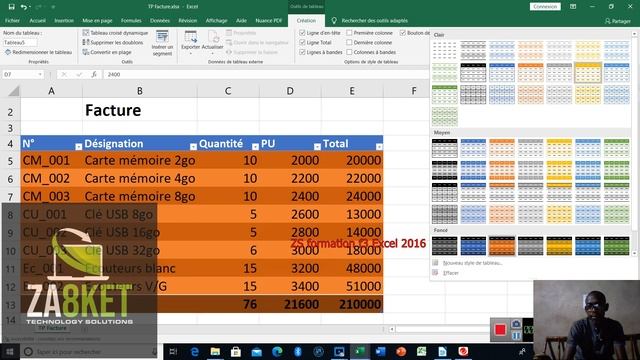640x360 pixels.
Task: Uncheck Ligne d'en-tête
Action: coord(302,33)
